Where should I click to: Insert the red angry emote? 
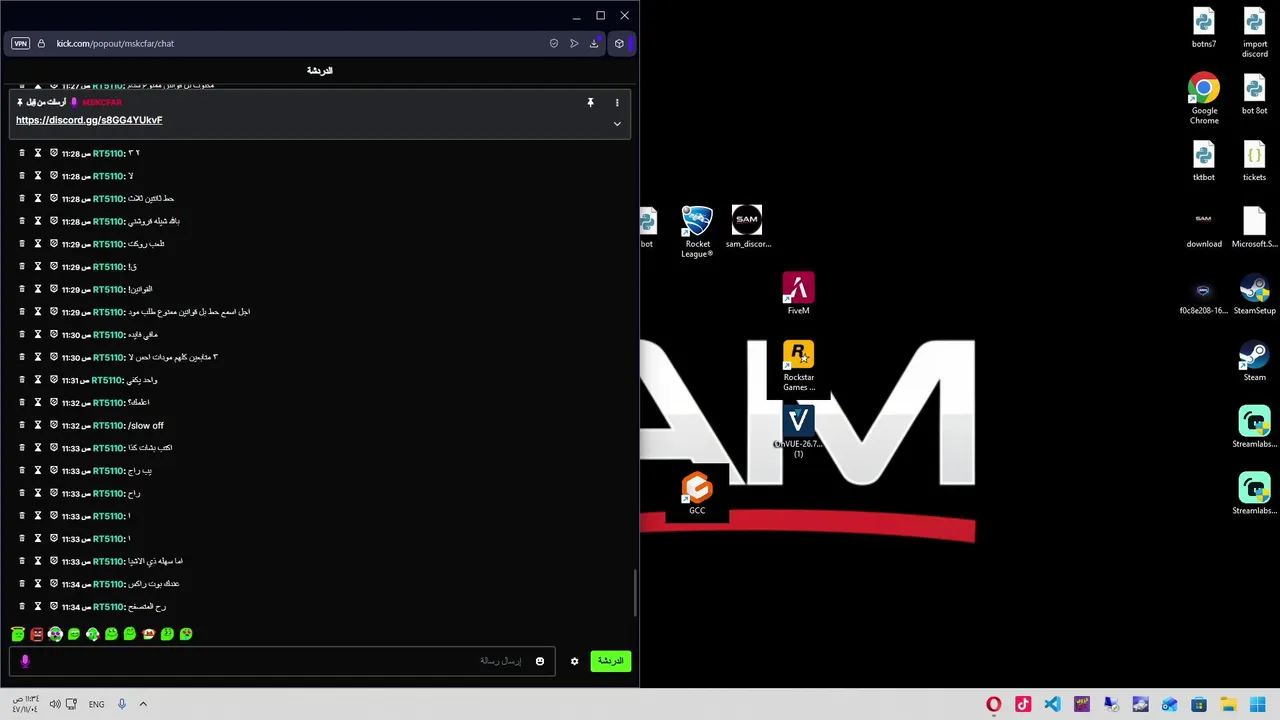(37, 634)
